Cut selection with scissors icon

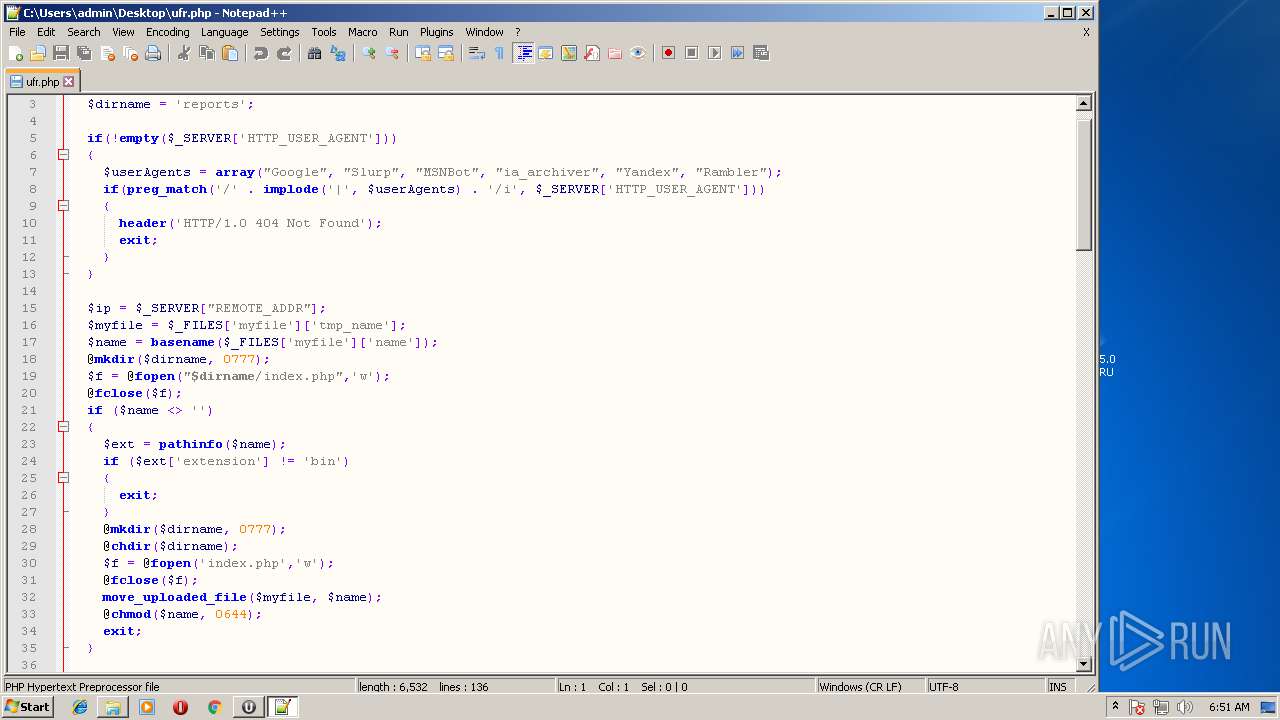184,53
